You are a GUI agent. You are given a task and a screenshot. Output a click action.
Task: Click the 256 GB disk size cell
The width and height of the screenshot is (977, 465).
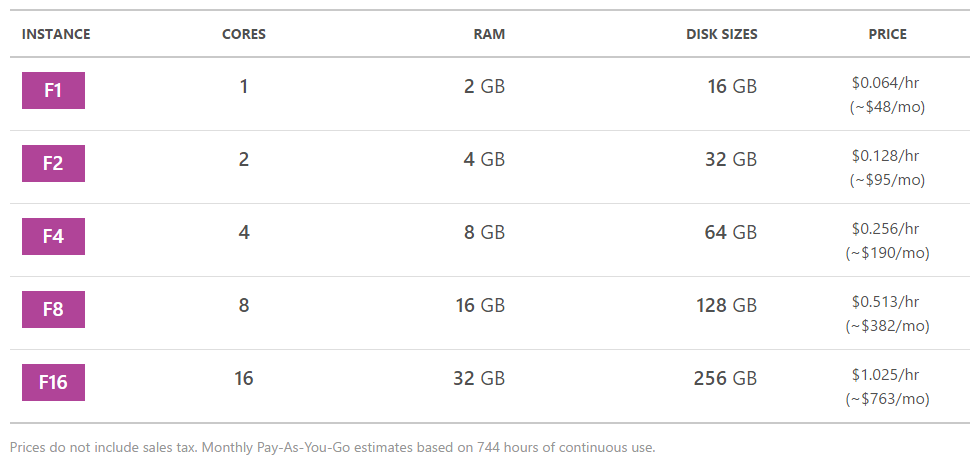pos(725,378)
